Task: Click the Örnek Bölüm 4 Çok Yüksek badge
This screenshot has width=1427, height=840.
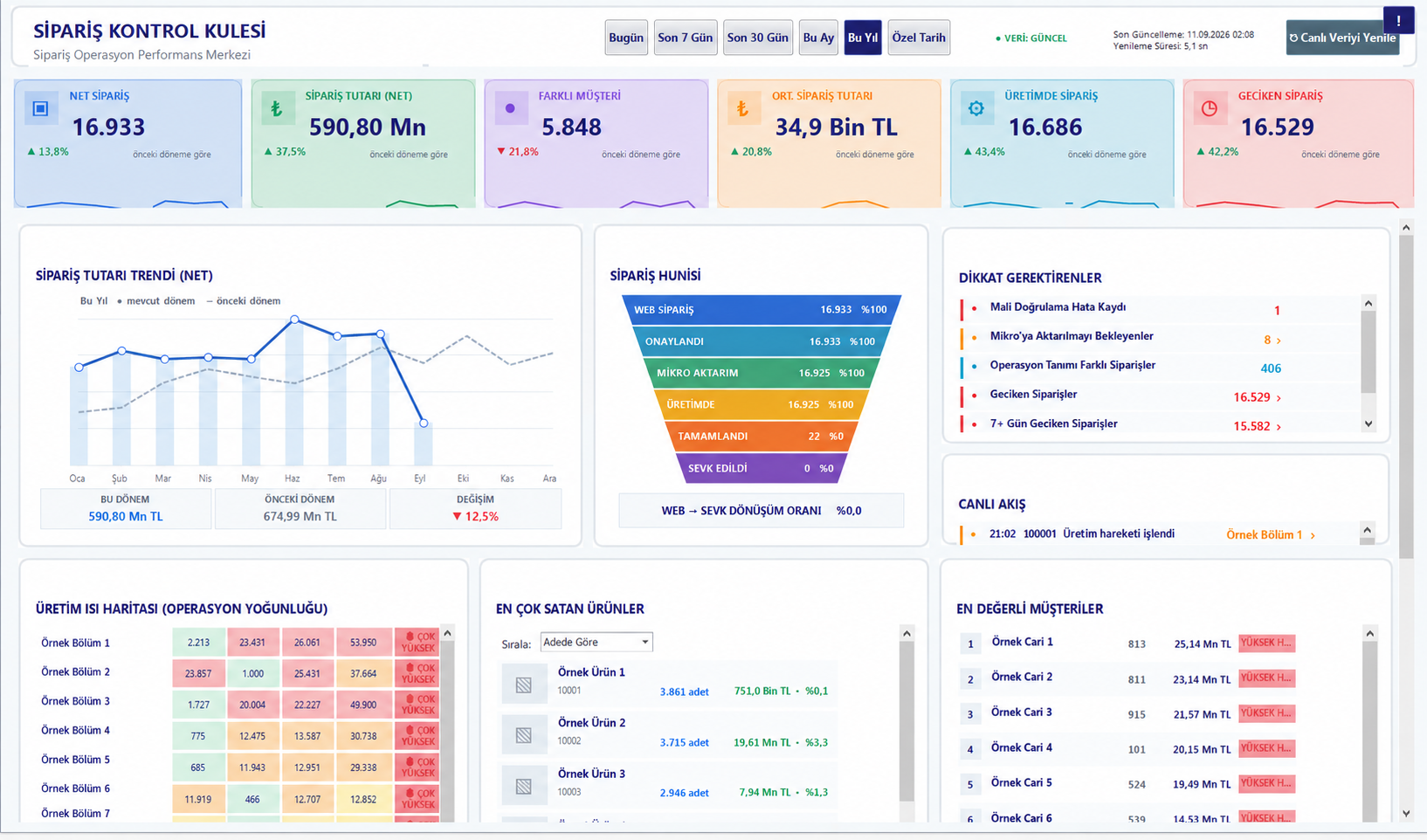Action: [x=417, y=736]
